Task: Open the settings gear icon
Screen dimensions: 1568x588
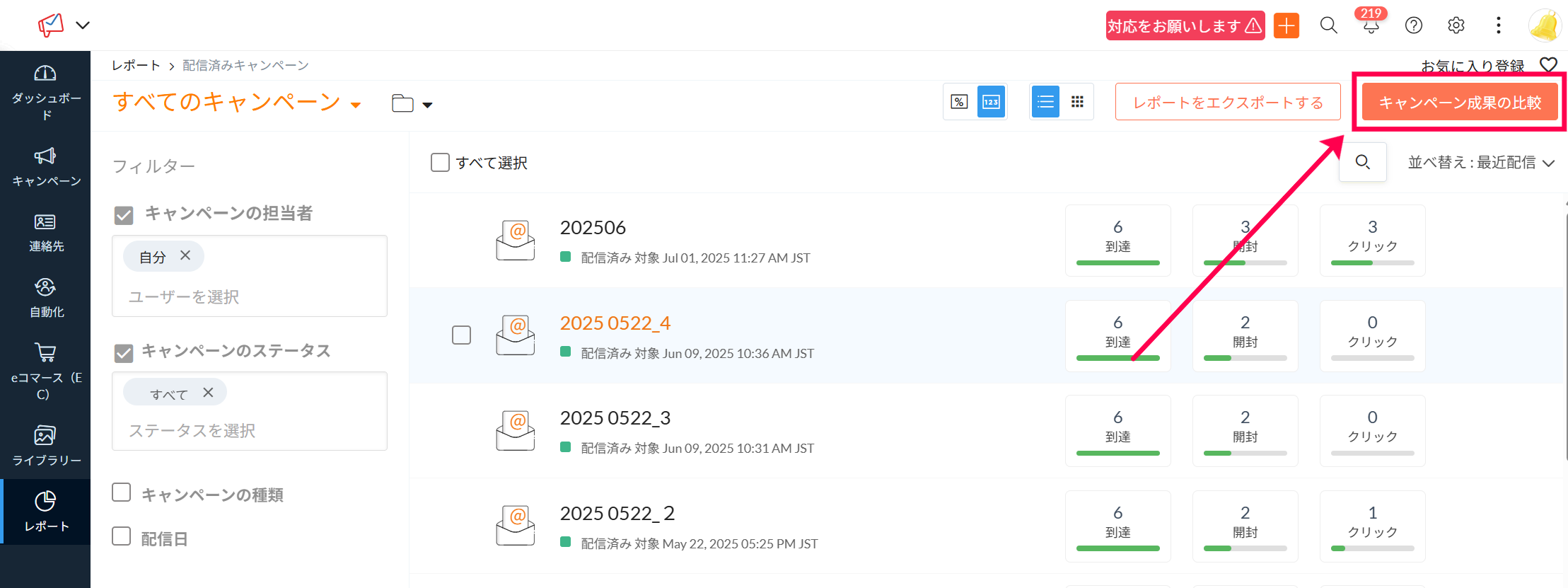Action: (1456, 25)
